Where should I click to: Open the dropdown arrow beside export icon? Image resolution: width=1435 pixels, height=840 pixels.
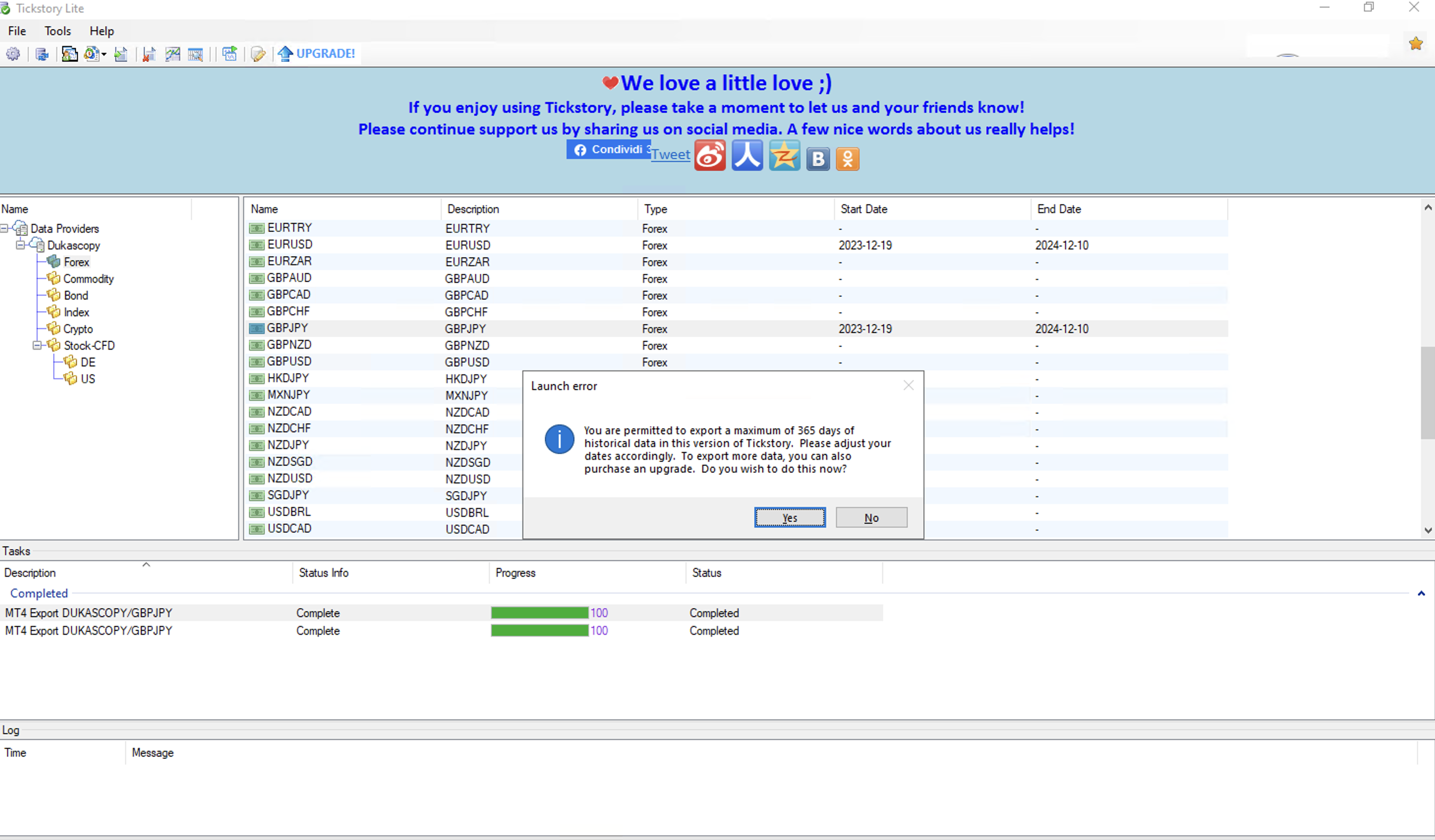[104, 55]
